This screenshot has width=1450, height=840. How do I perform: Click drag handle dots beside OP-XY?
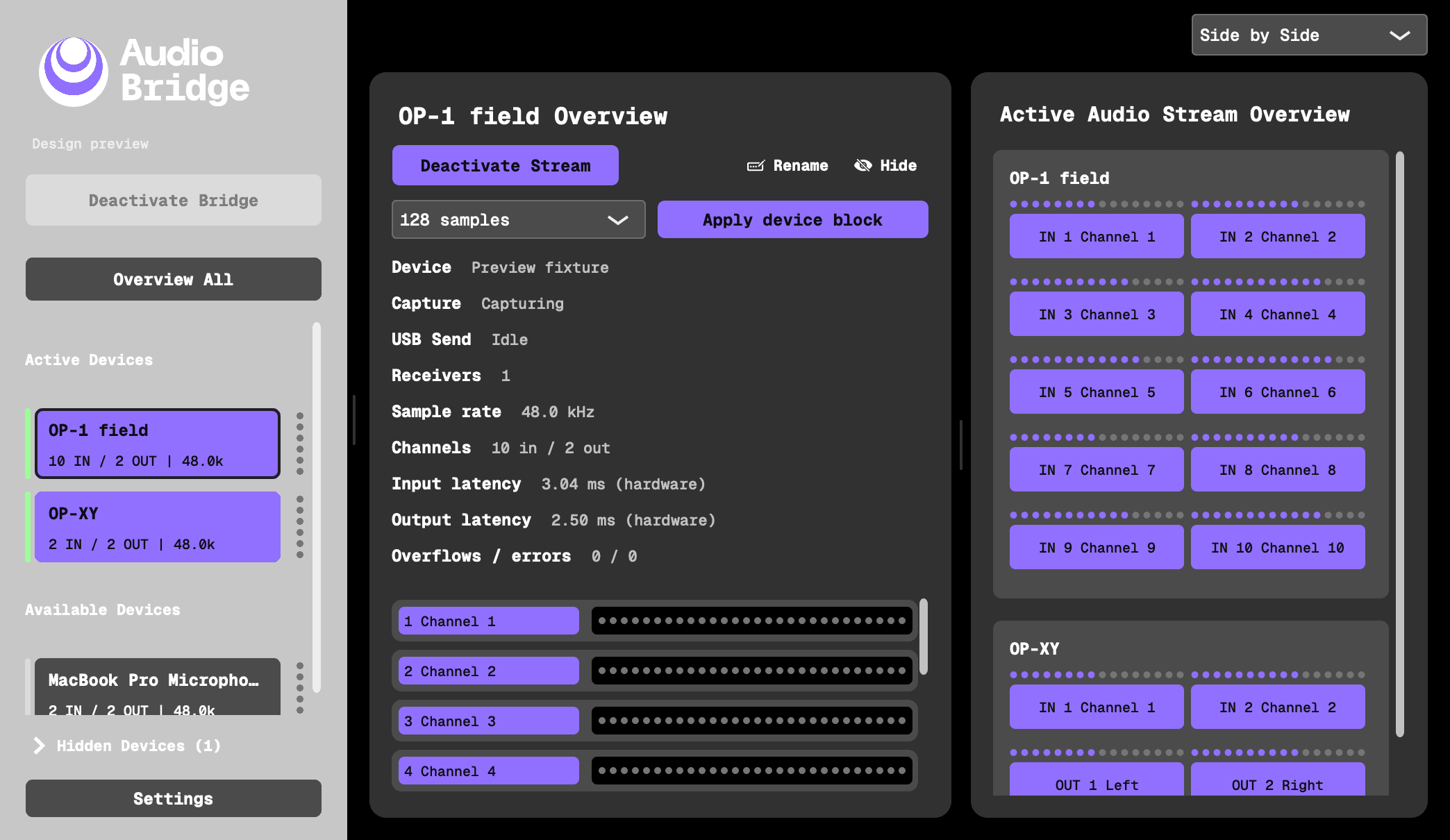click(x=300, y=527)
